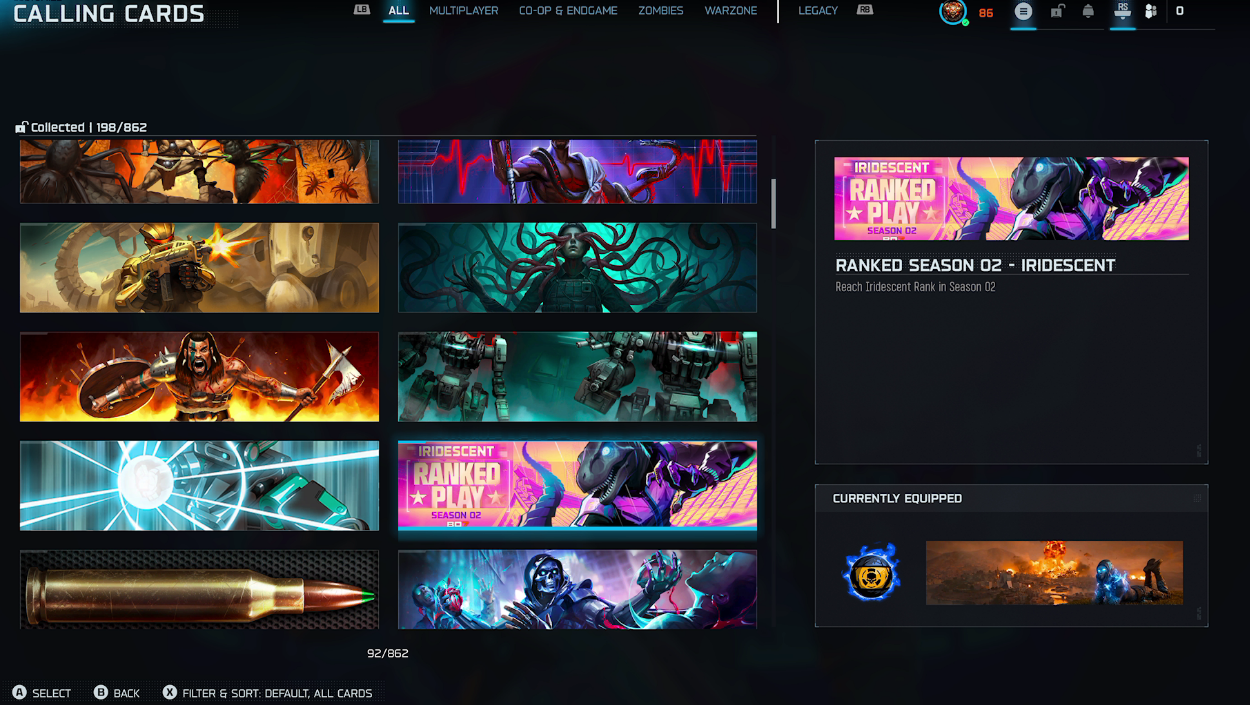Select the skull reaper calling card
The width and height of the screenshot is (1250, 705).
pyautogui.click(x=577, y=589)
